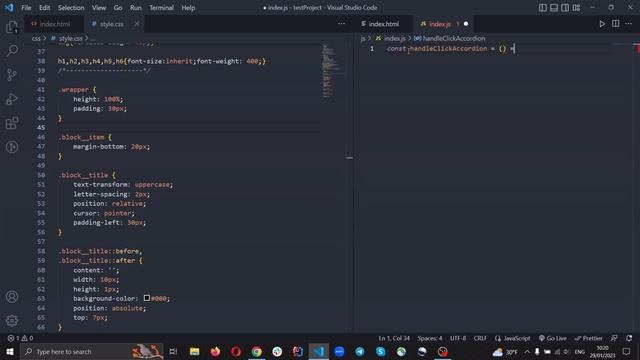The image size is (640, 360).
Task: Click the ENG language indicator in tray
Action: 580,351
